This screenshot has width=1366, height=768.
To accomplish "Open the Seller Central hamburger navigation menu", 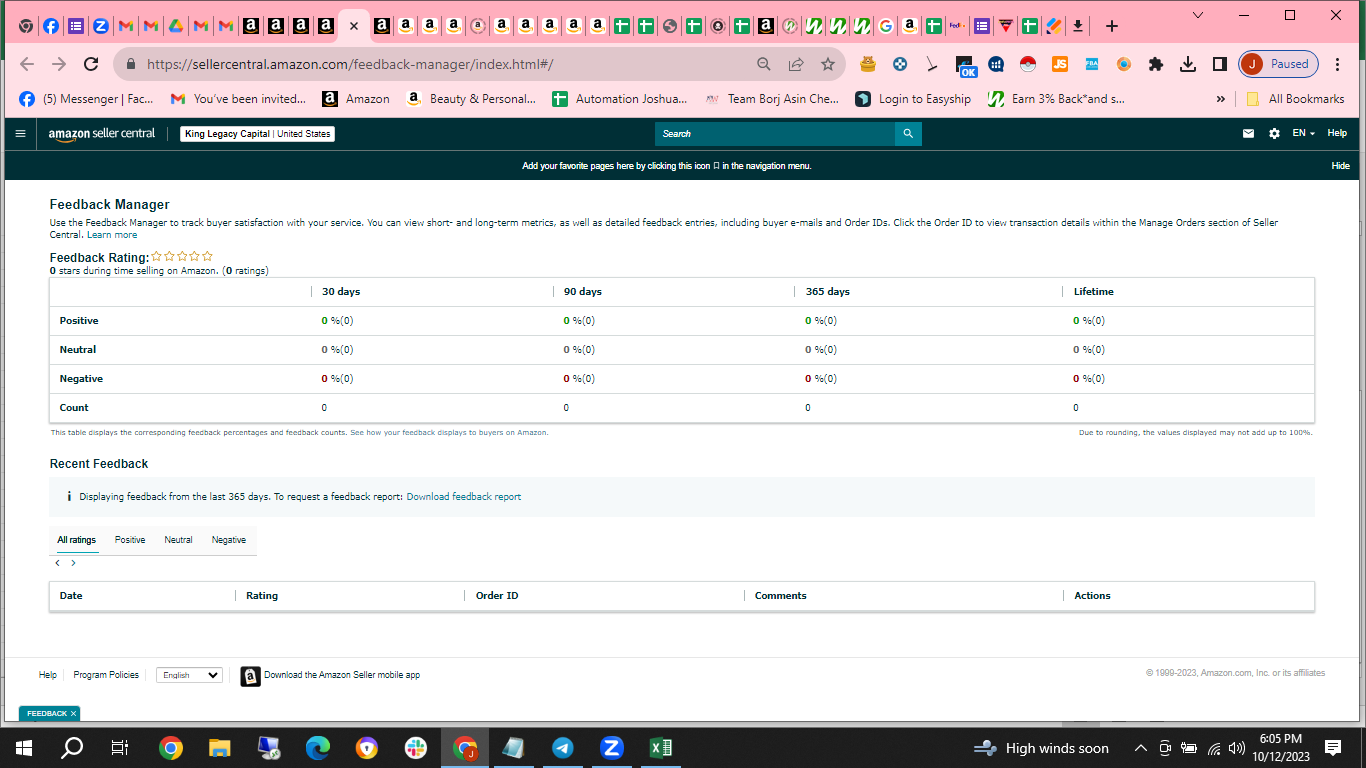I will (20, 133).
